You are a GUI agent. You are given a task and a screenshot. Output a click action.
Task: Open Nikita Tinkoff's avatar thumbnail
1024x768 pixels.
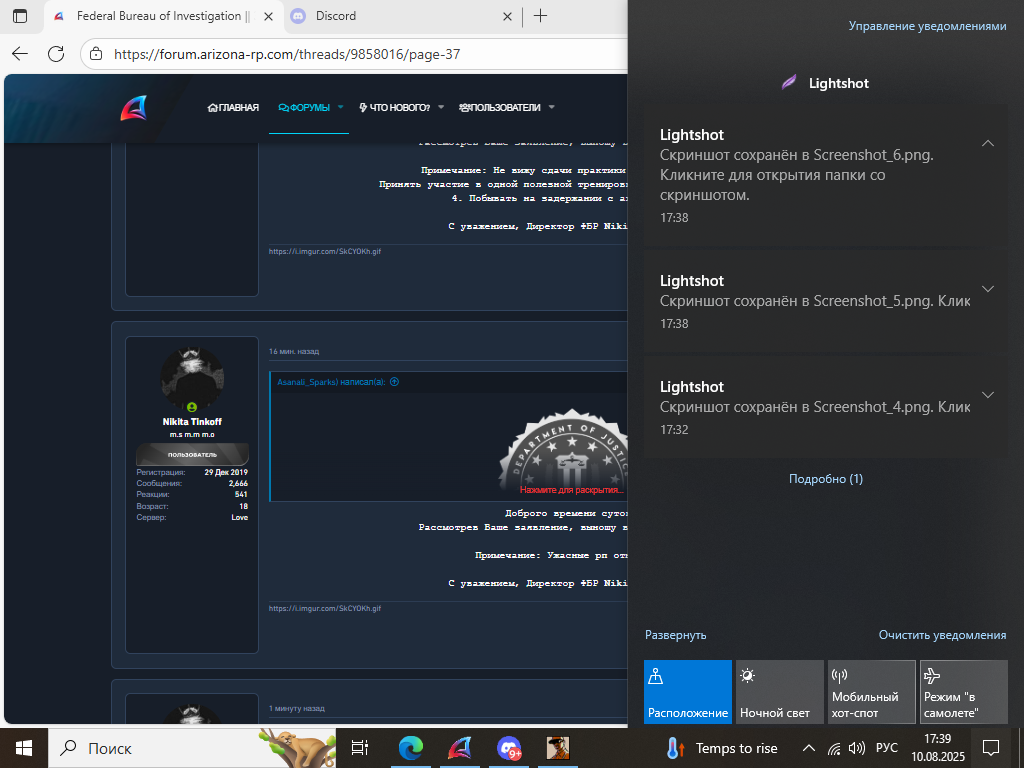(192, 379)
